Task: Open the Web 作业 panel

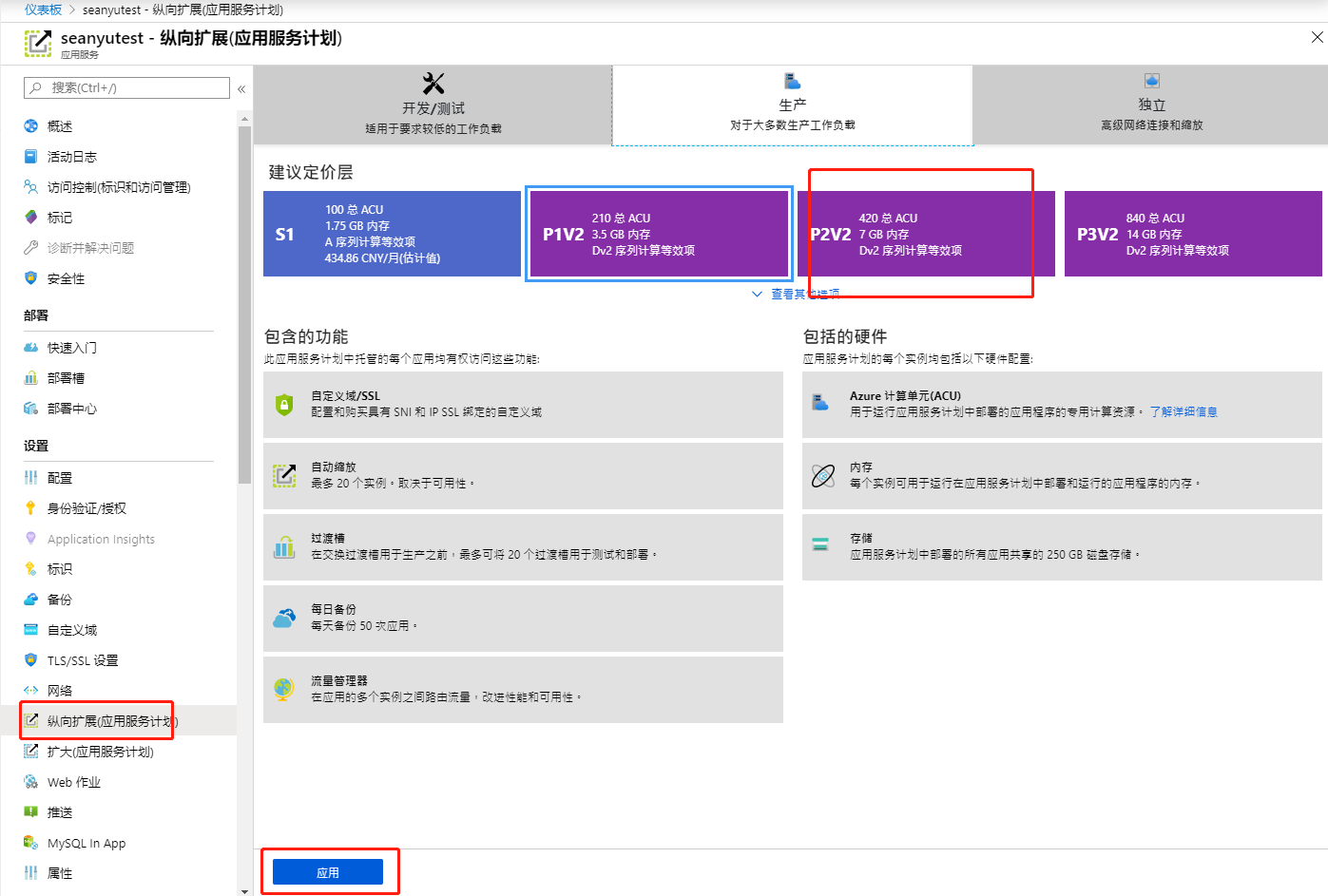Action: [67, 781]
